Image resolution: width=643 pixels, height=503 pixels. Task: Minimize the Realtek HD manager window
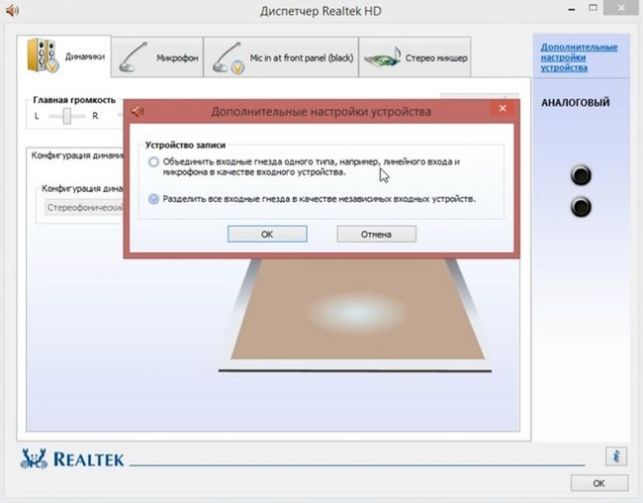[572, 9]
